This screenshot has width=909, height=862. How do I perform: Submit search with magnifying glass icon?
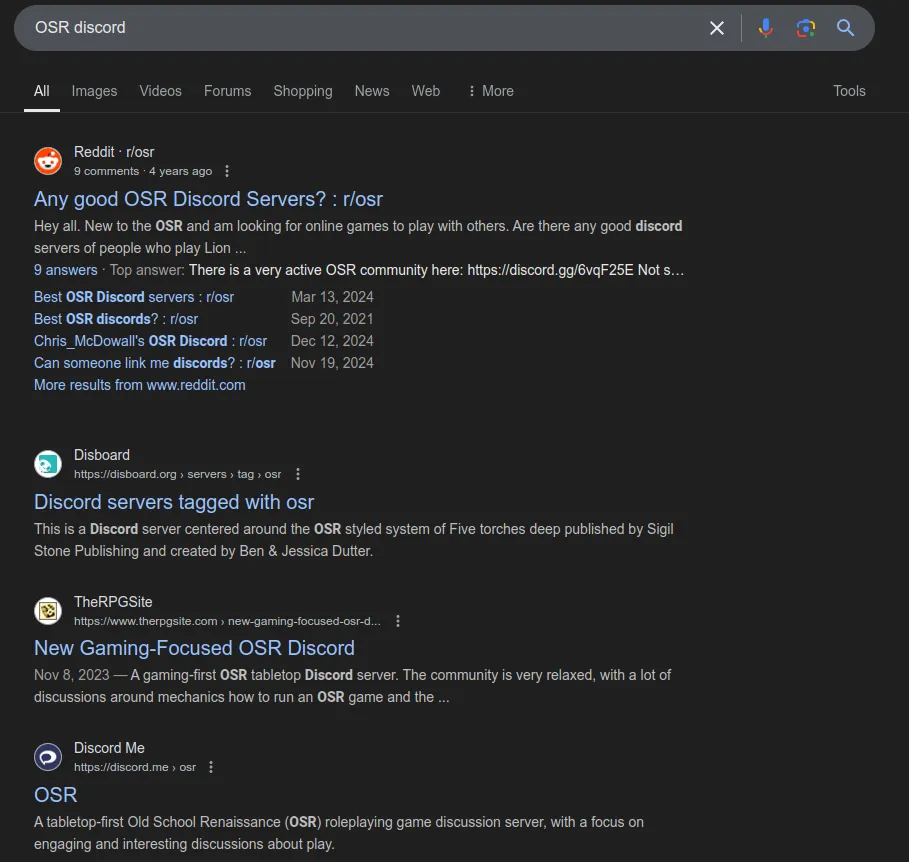[x=845, y=28]
